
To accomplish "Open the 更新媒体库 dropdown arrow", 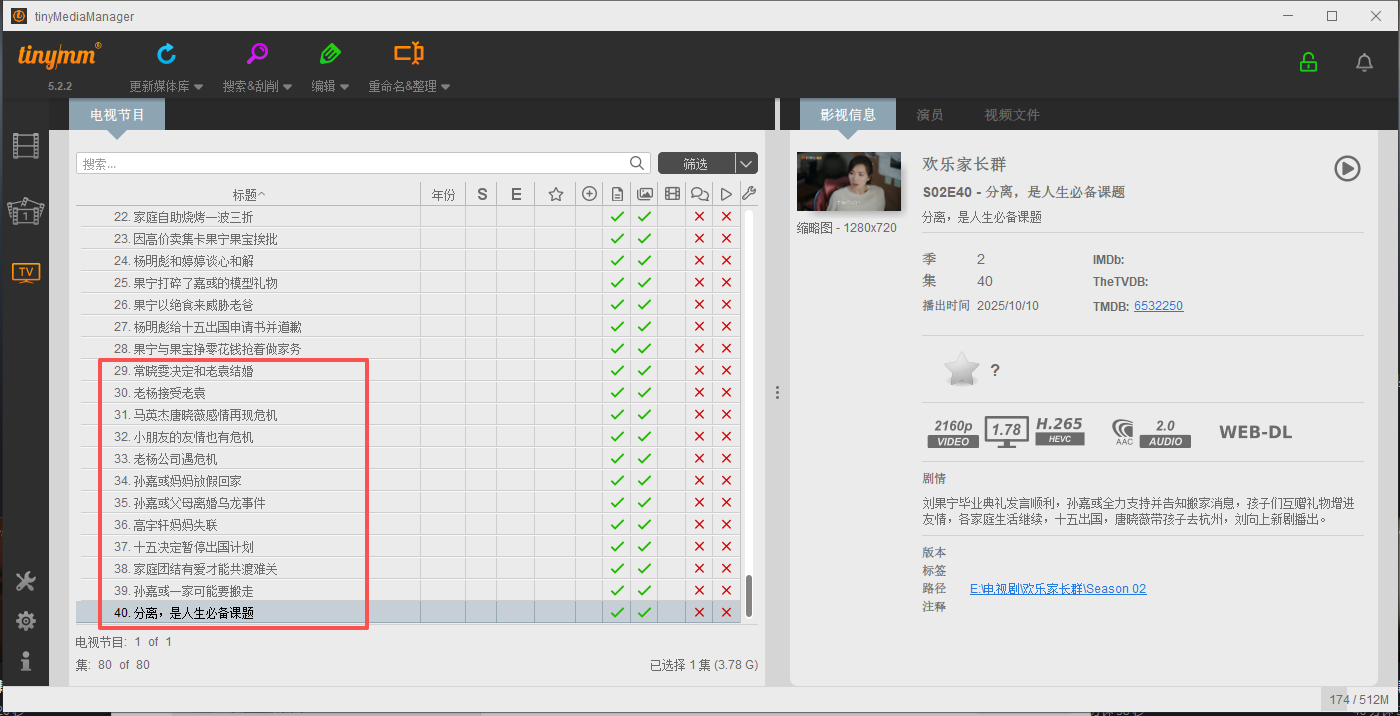I will (x=197, y=86).
